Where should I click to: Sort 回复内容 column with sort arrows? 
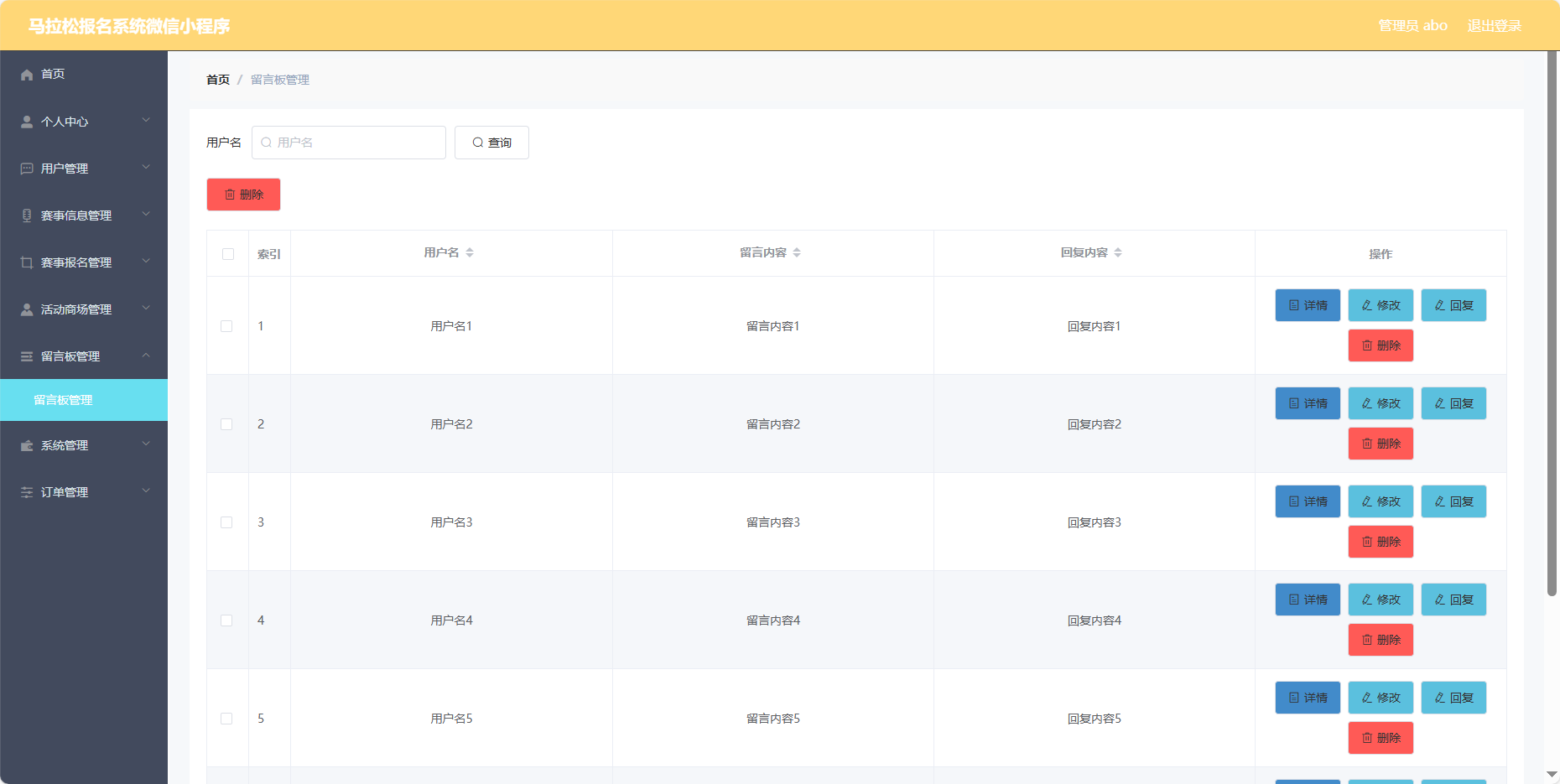(x=1118, y=252)
